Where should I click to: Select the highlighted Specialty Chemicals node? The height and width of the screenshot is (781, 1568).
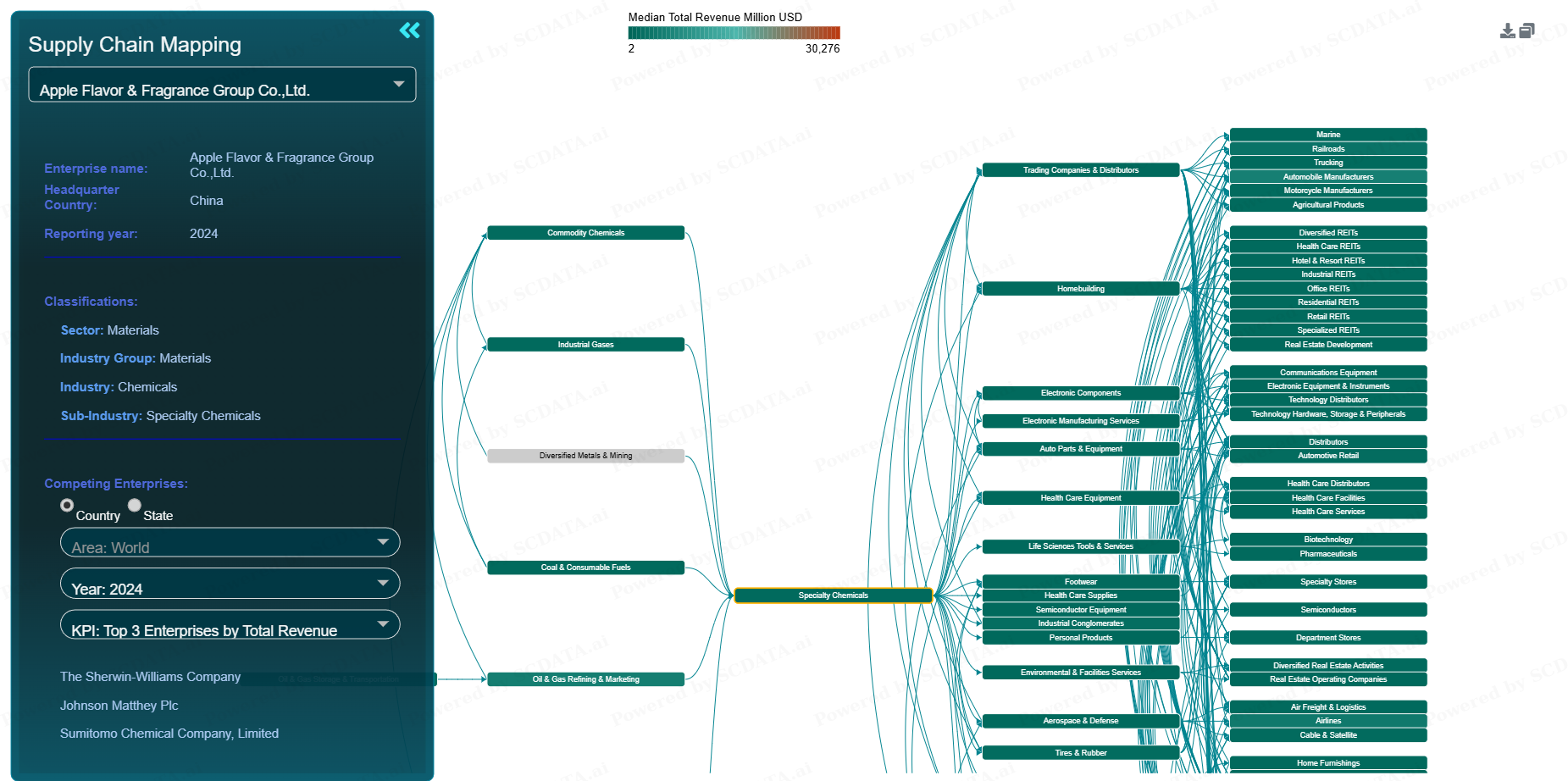coord(833,595)
